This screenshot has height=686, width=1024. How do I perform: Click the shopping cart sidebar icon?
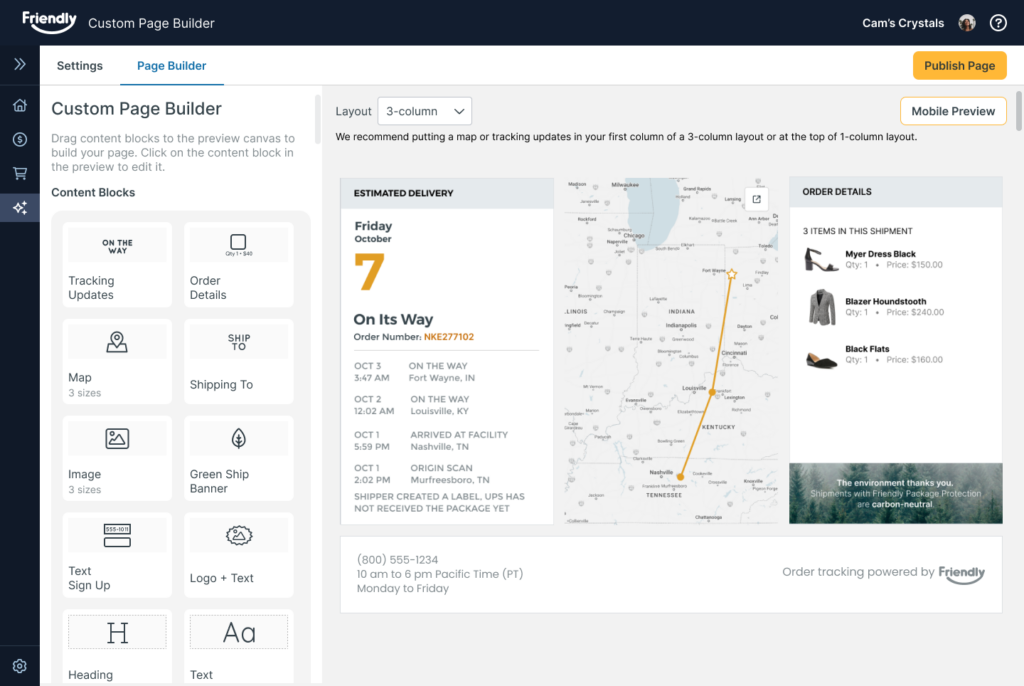19,174
